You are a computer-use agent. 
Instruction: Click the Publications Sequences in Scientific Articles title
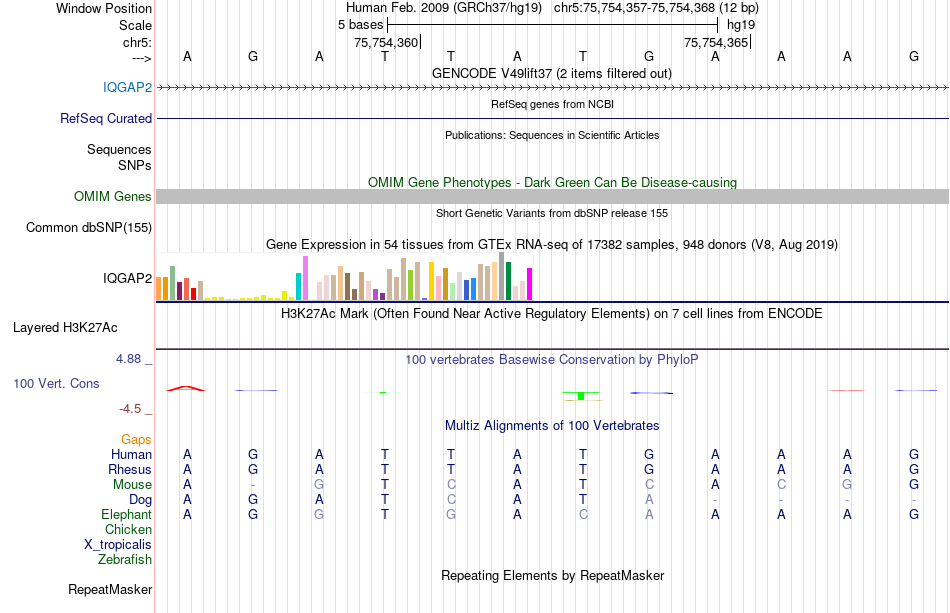point(552,135)
